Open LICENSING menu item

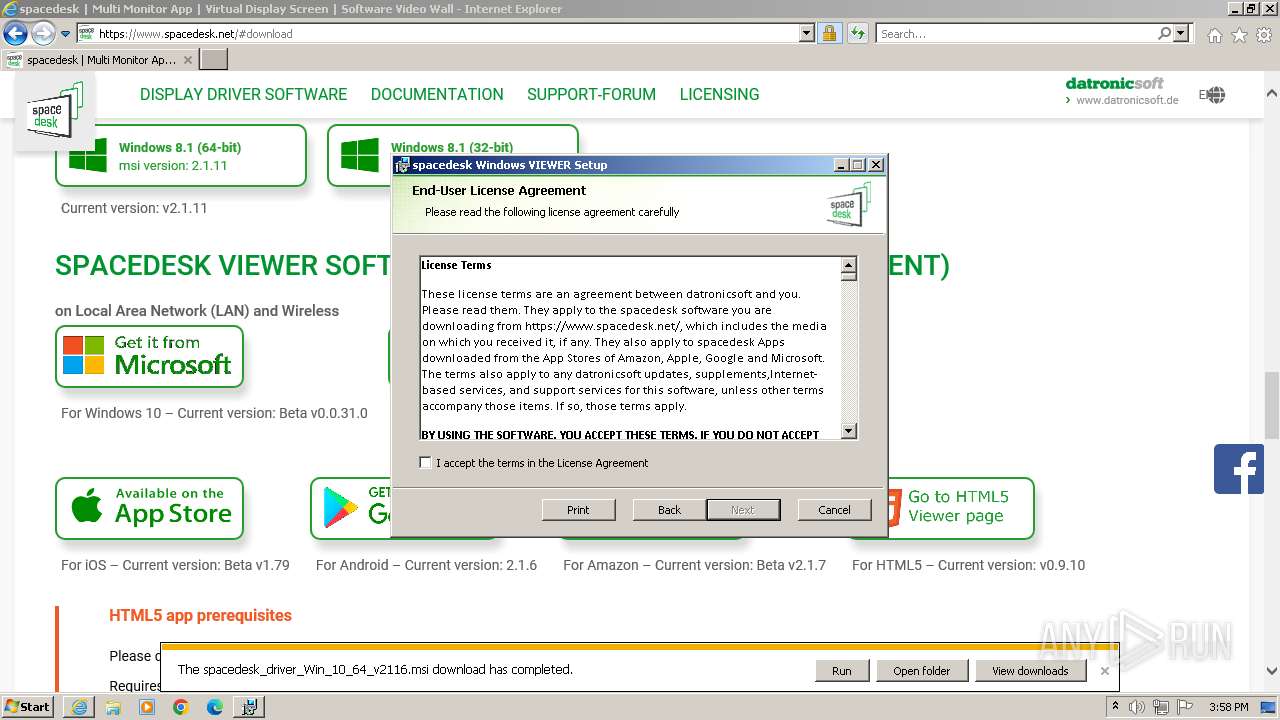point(720,94)
